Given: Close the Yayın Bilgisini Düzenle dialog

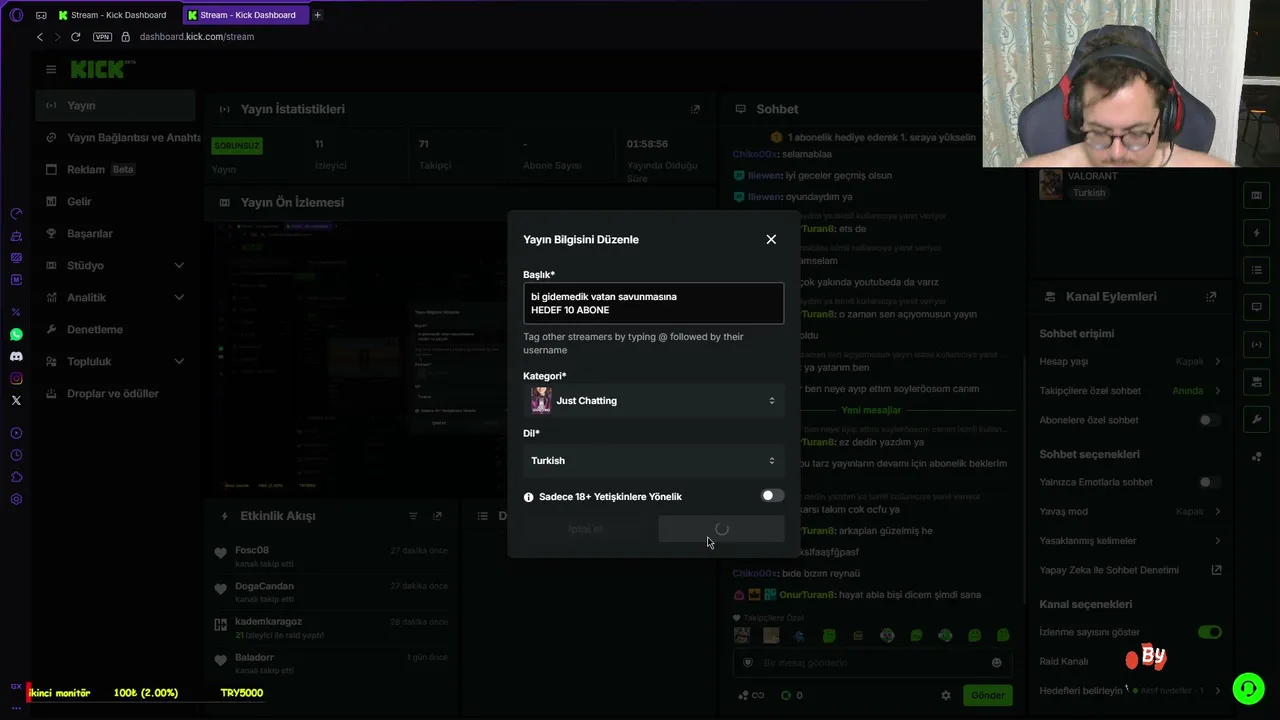Looking at the screenshot, I should [x=771, y=239].
